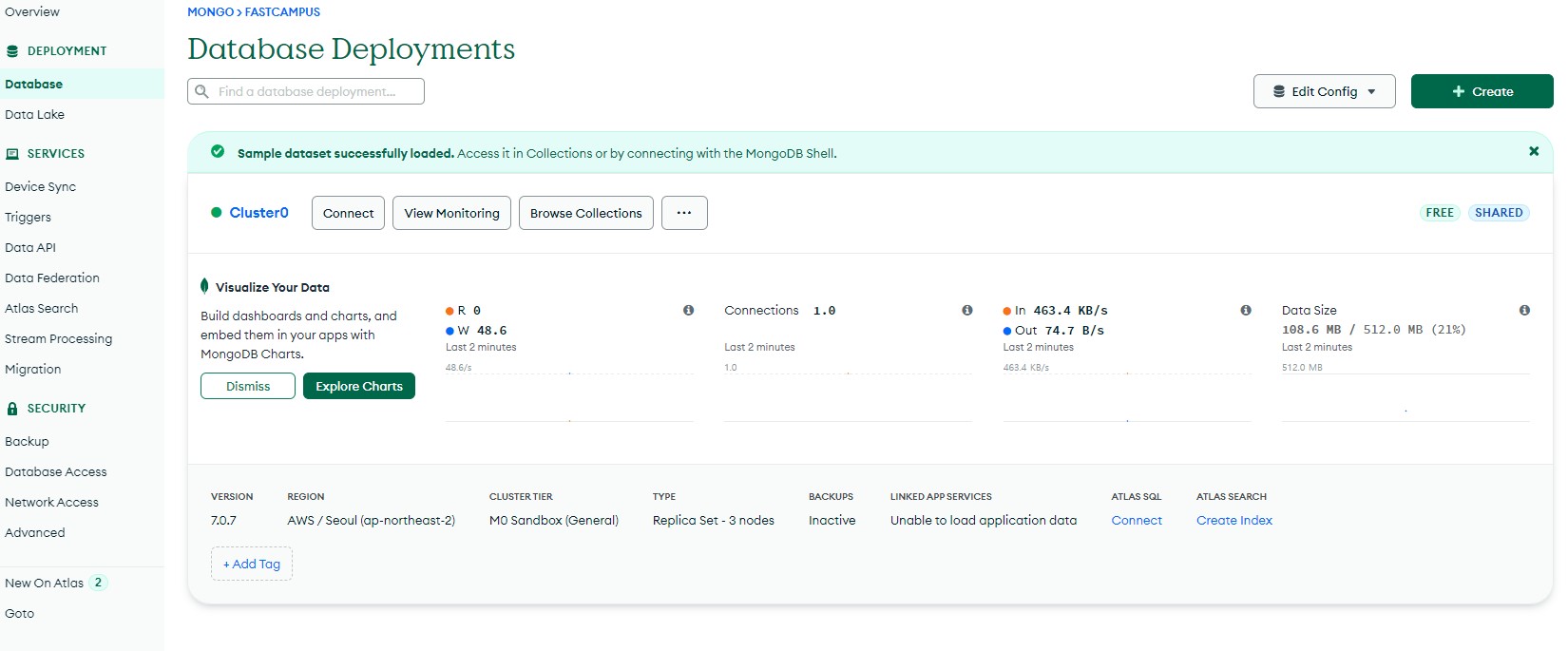
Task: Open the info icon for Connections
Action: pos(966,310)
